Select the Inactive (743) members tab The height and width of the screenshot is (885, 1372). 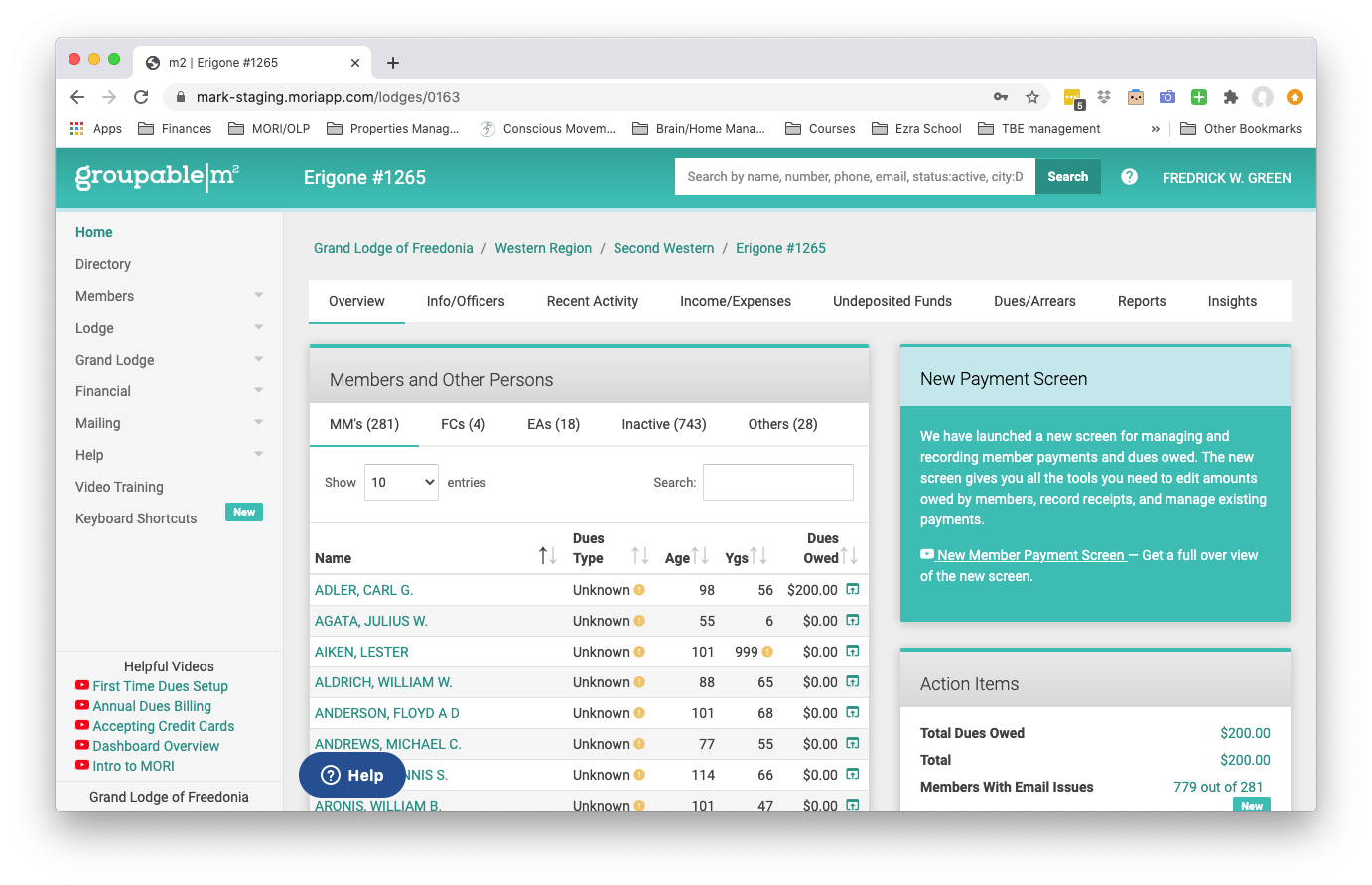point(664,424)
